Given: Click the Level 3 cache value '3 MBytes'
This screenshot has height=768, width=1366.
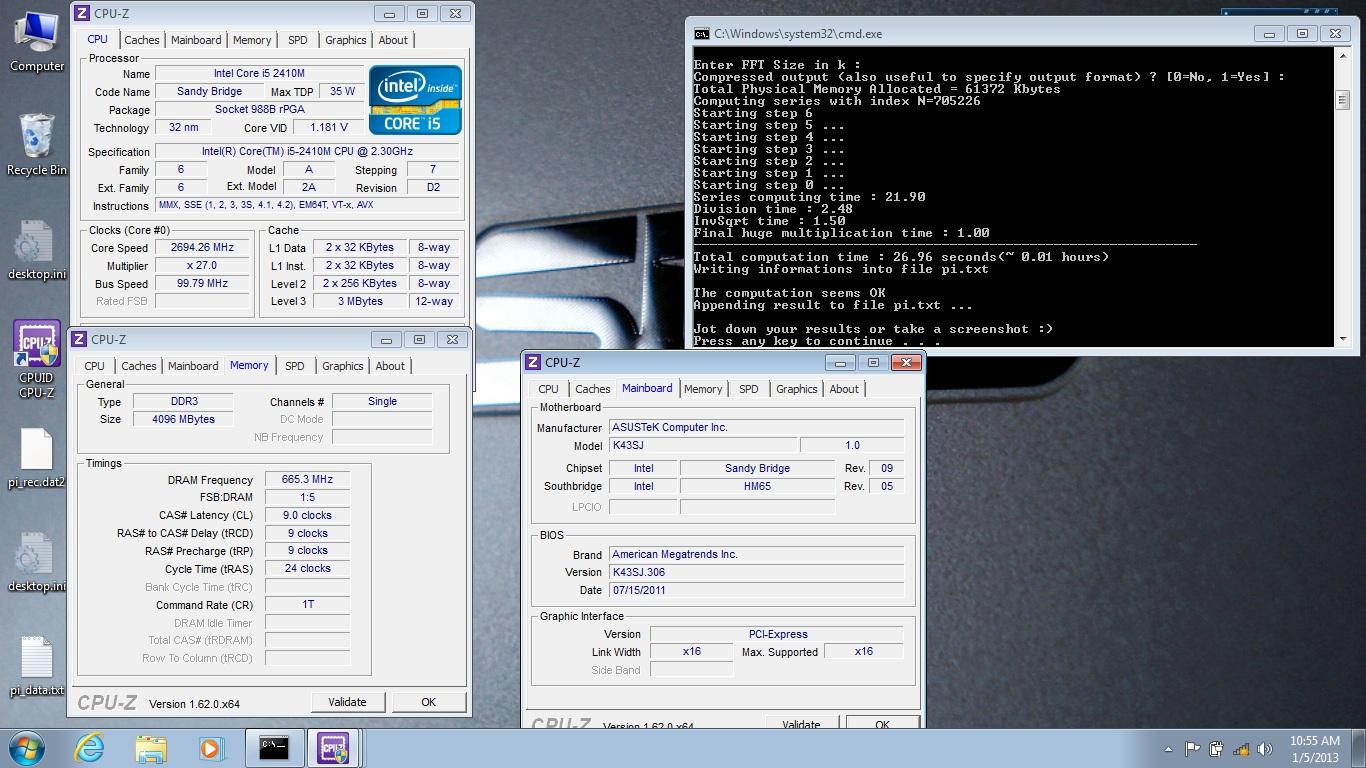Looking at the screenshot, I should (x=360, y=301).
